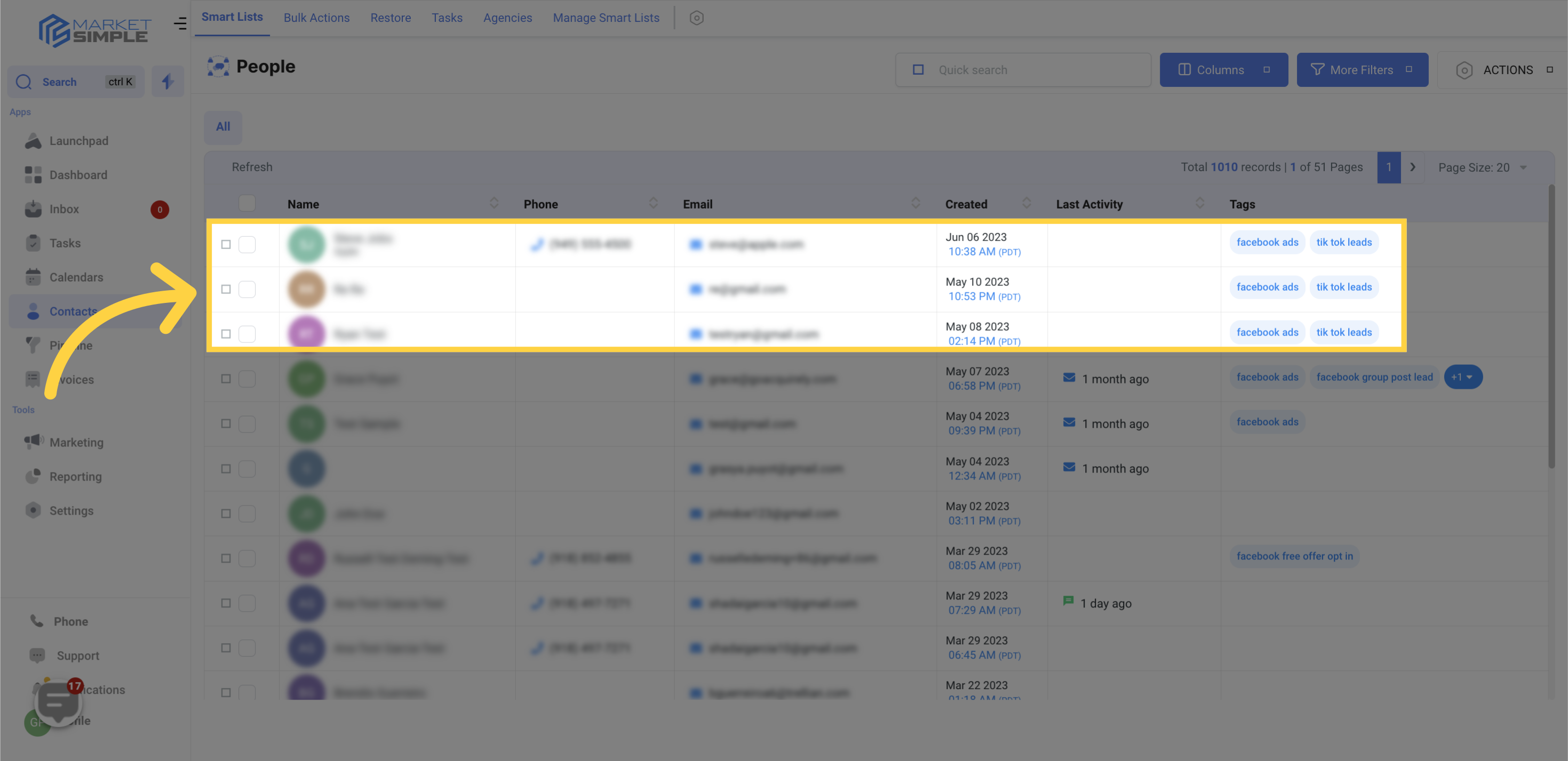Image resolution: width=1568 pixels, height=761 pixels.
Task: Open the Dashboard icon in sidebar
Action: tap(33, 174)
